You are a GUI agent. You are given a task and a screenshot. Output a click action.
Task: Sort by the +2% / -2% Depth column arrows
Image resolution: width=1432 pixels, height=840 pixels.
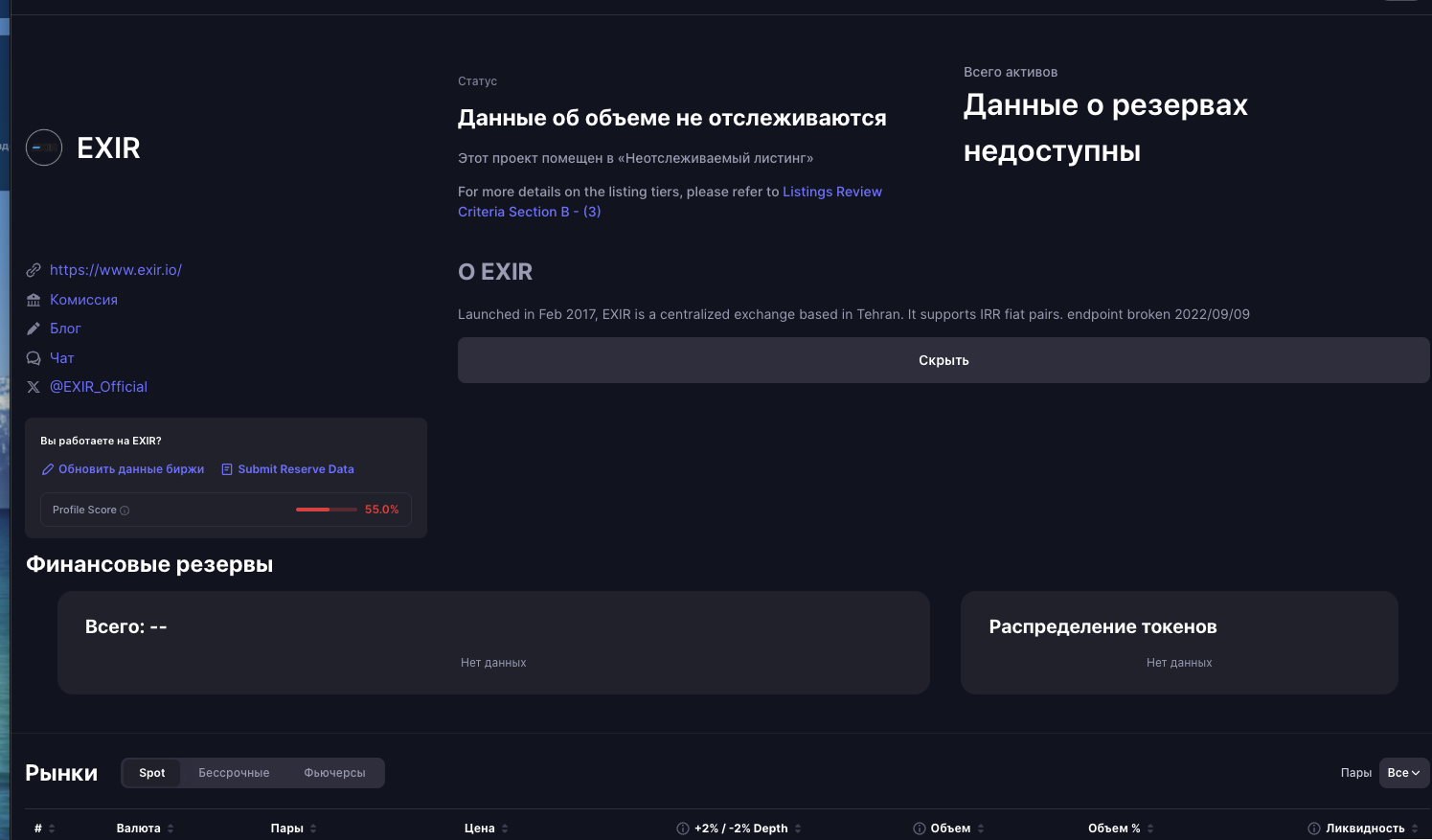(x=798, y=829)
